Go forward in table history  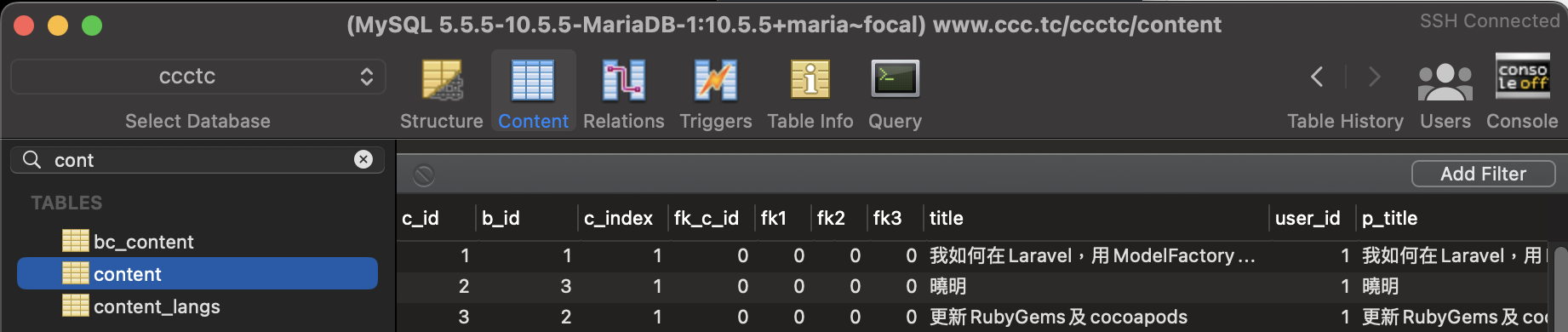(1374, 77)
